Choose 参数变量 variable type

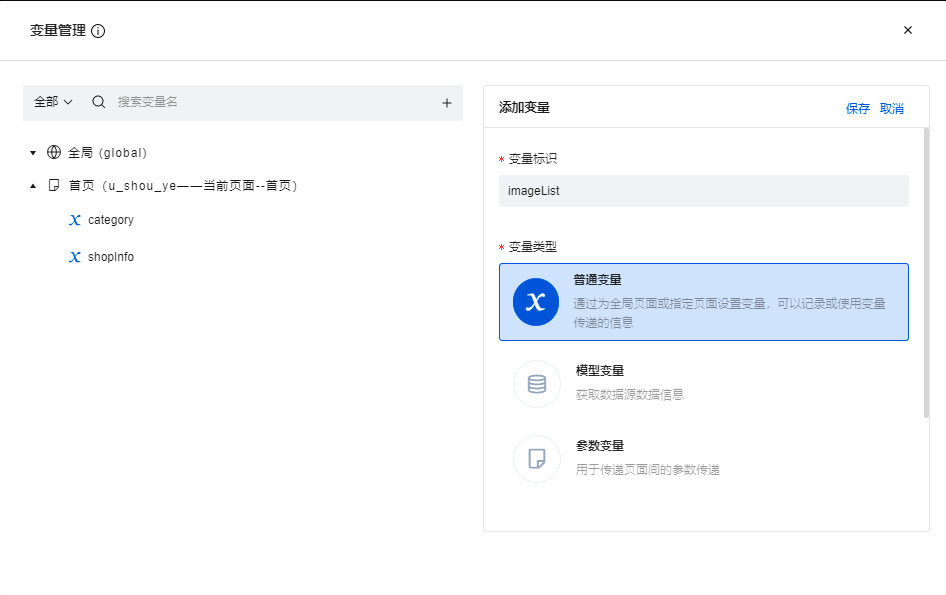(x=703, y=458)
